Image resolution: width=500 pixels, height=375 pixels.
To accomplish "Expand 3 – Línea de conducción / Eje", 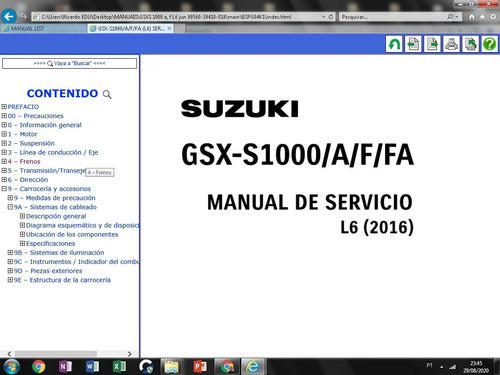I will pyautogui.click(x=4, y=152).
